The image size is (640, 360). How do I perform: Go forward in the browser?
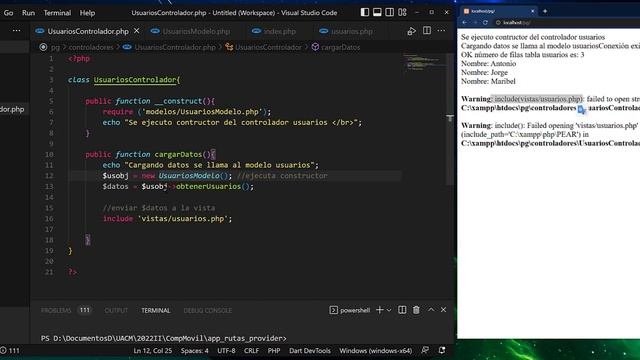pyautogui.click(x=475, y=22)
